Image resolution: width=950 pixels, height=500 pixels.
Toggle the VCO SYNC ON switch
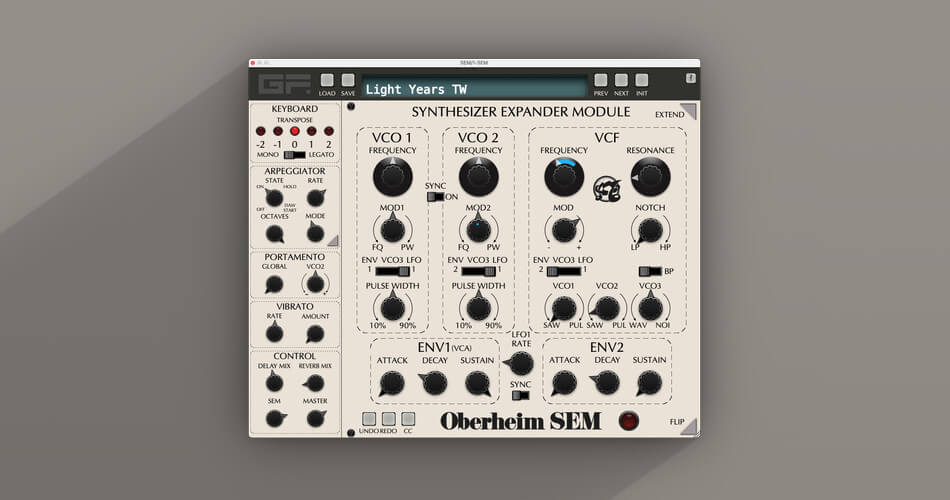[x=436, y=197]
